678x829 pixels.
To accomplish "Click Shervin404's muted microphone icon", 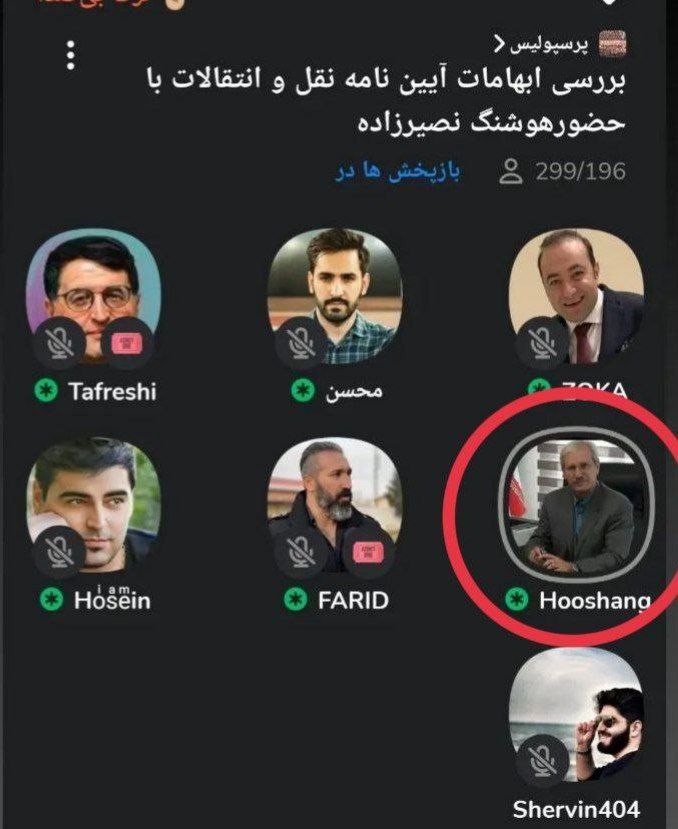I will tap(543, 760).
